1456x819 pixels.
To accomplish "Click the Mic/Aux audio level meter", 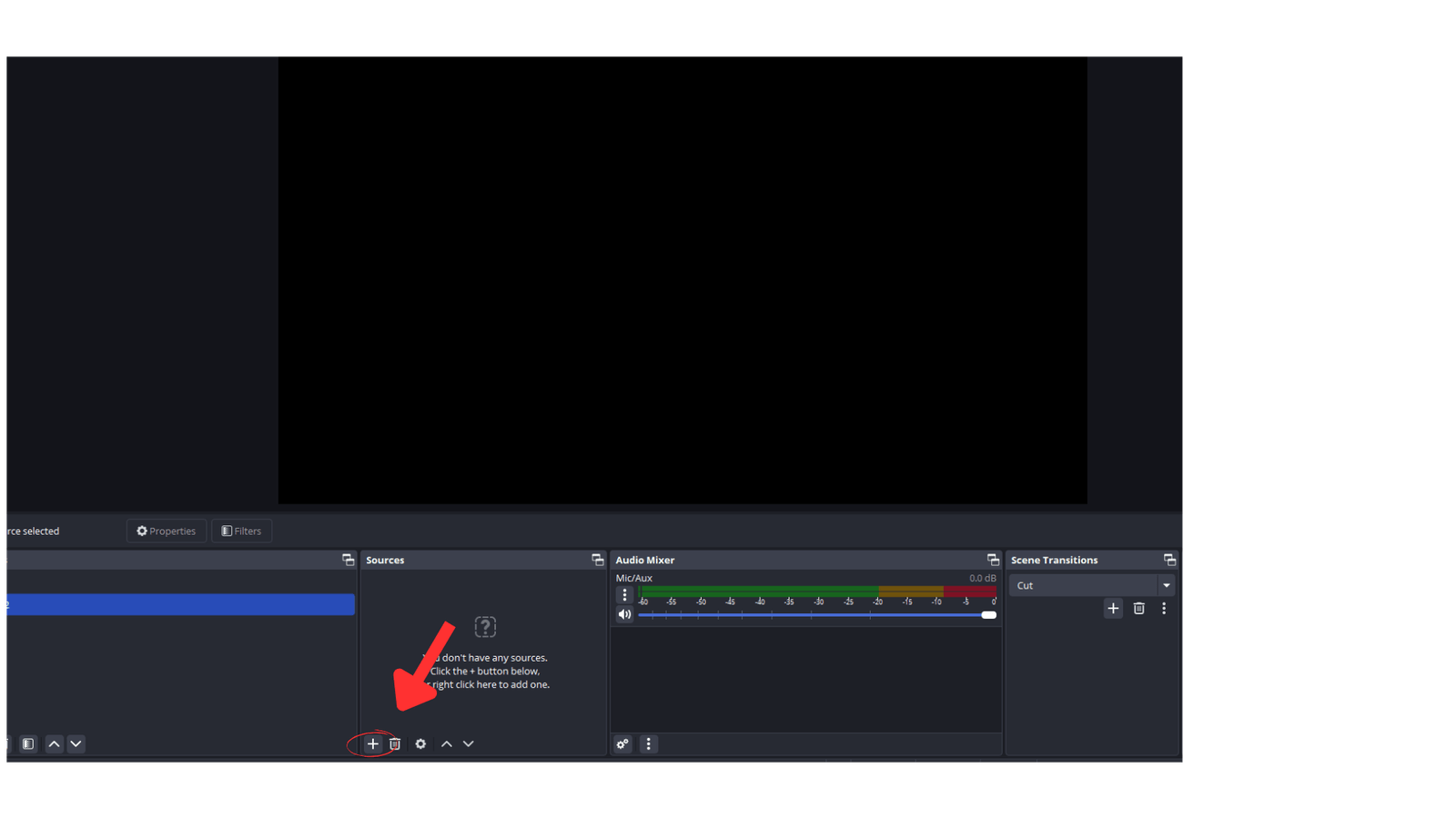I will click(818, 591).
